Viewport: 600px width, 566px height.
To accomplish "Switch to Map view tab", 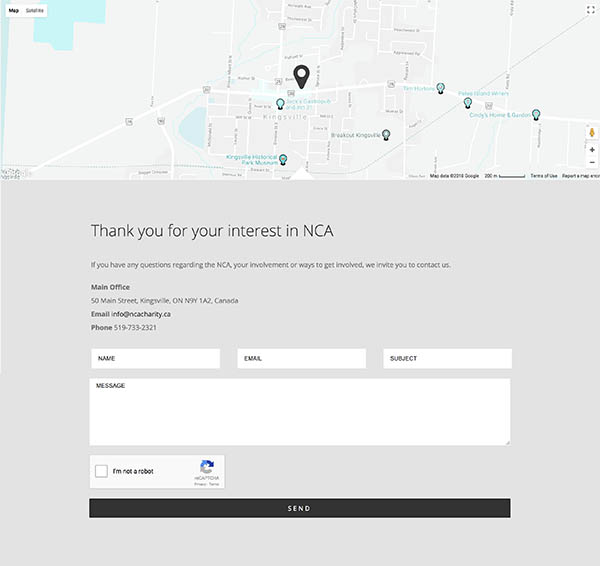I will 13,10.
